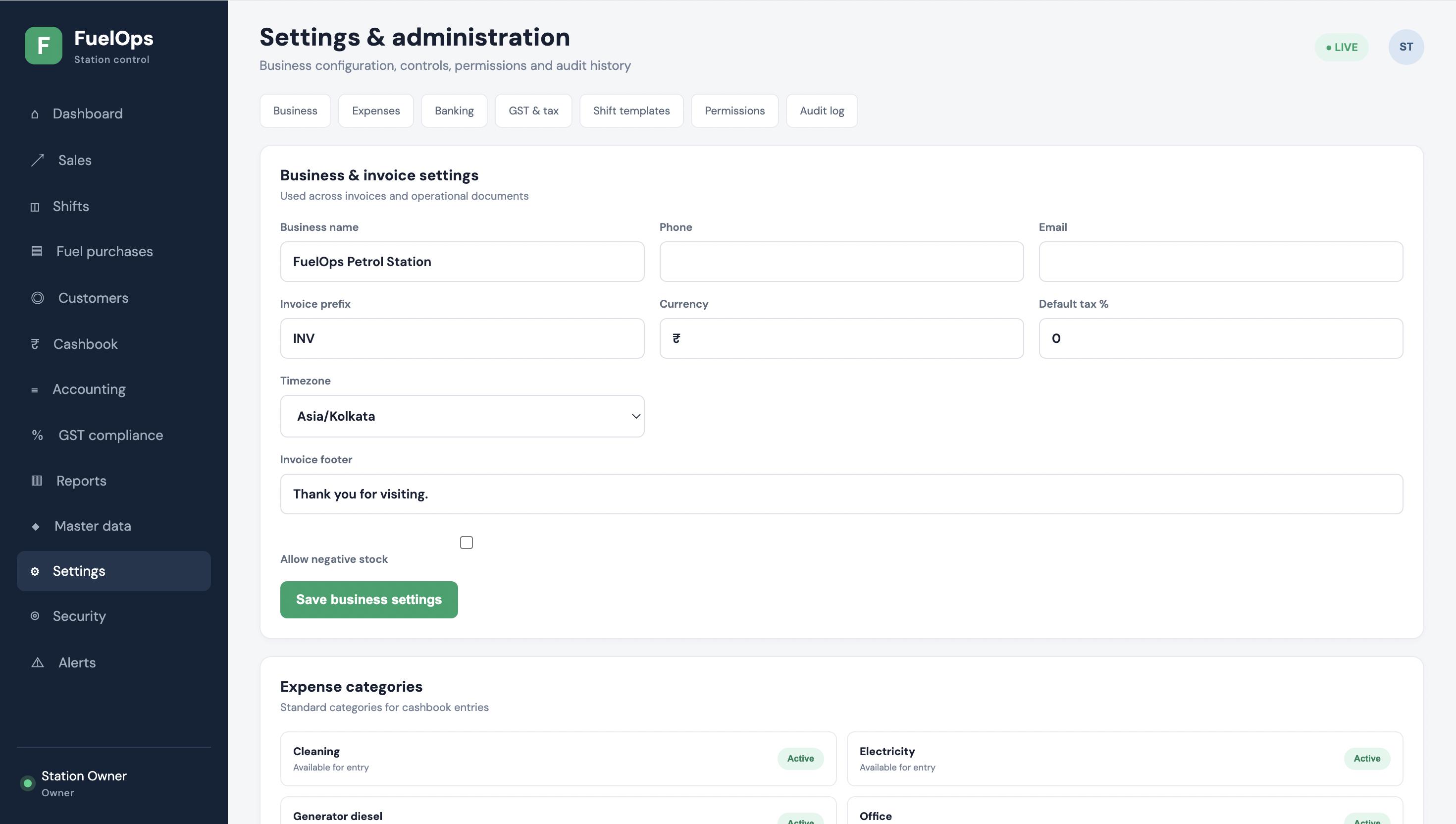
Task: Click the Generator diesel category name
Action: pos(338,816)
